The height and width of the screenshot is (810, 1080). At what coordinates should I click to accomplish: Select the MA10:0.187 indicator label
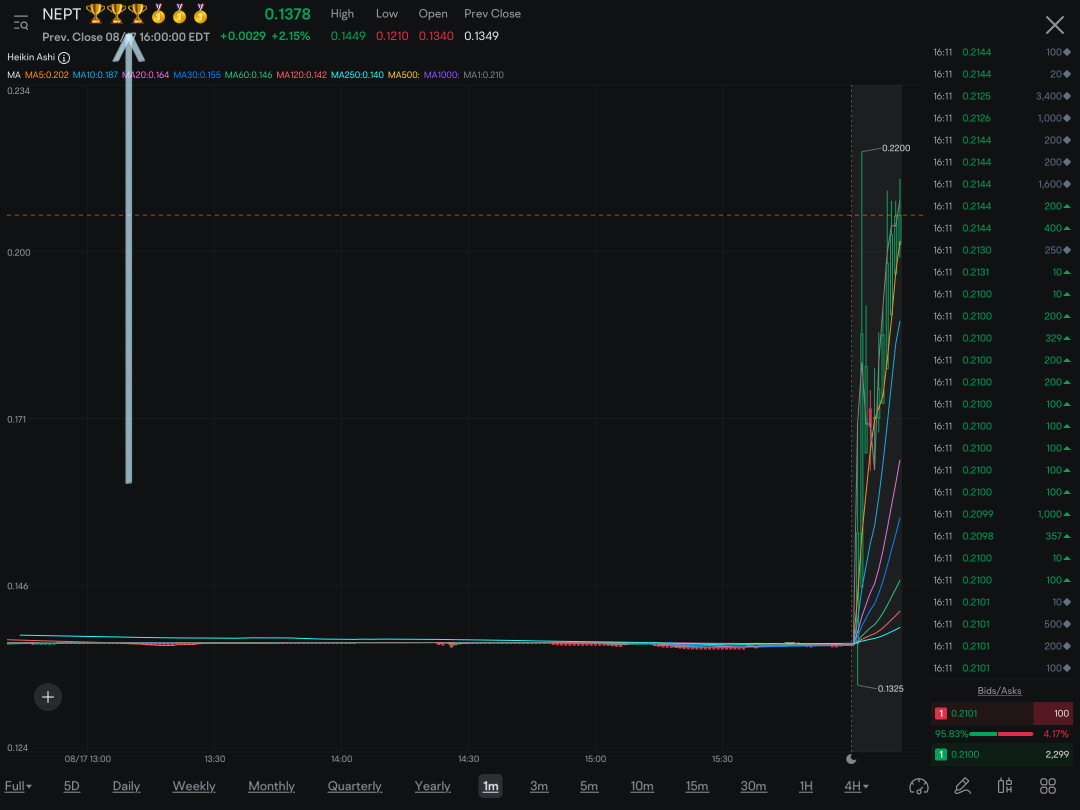tap(95, 75)
